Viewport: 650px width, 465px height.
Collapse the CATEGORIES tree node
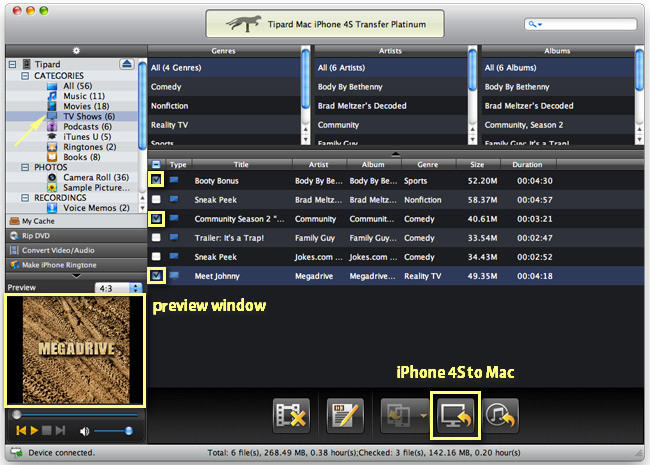[25, 76]
